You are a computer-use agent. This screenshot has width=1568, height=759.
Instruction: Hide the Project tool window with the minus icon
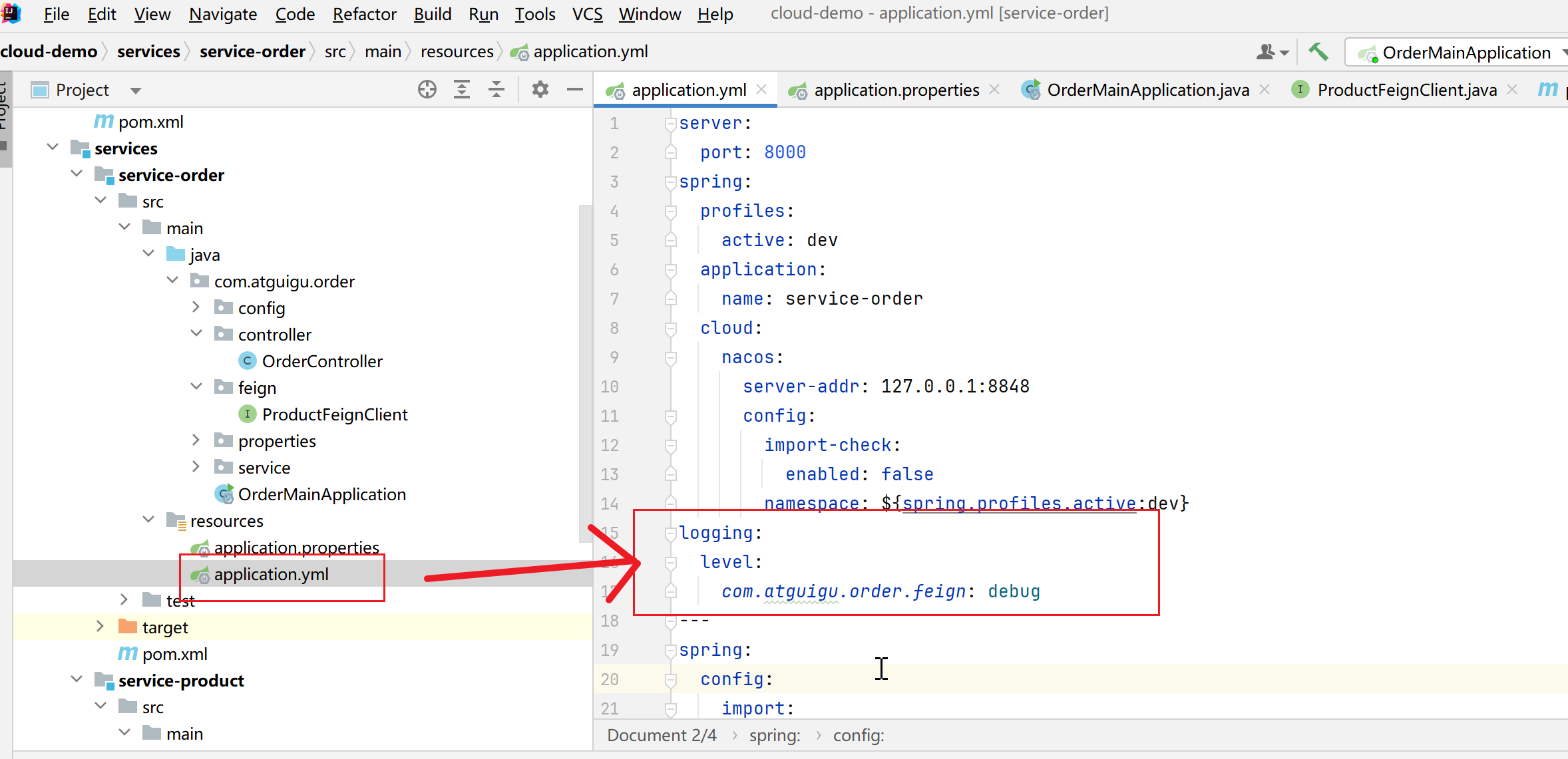575,89
